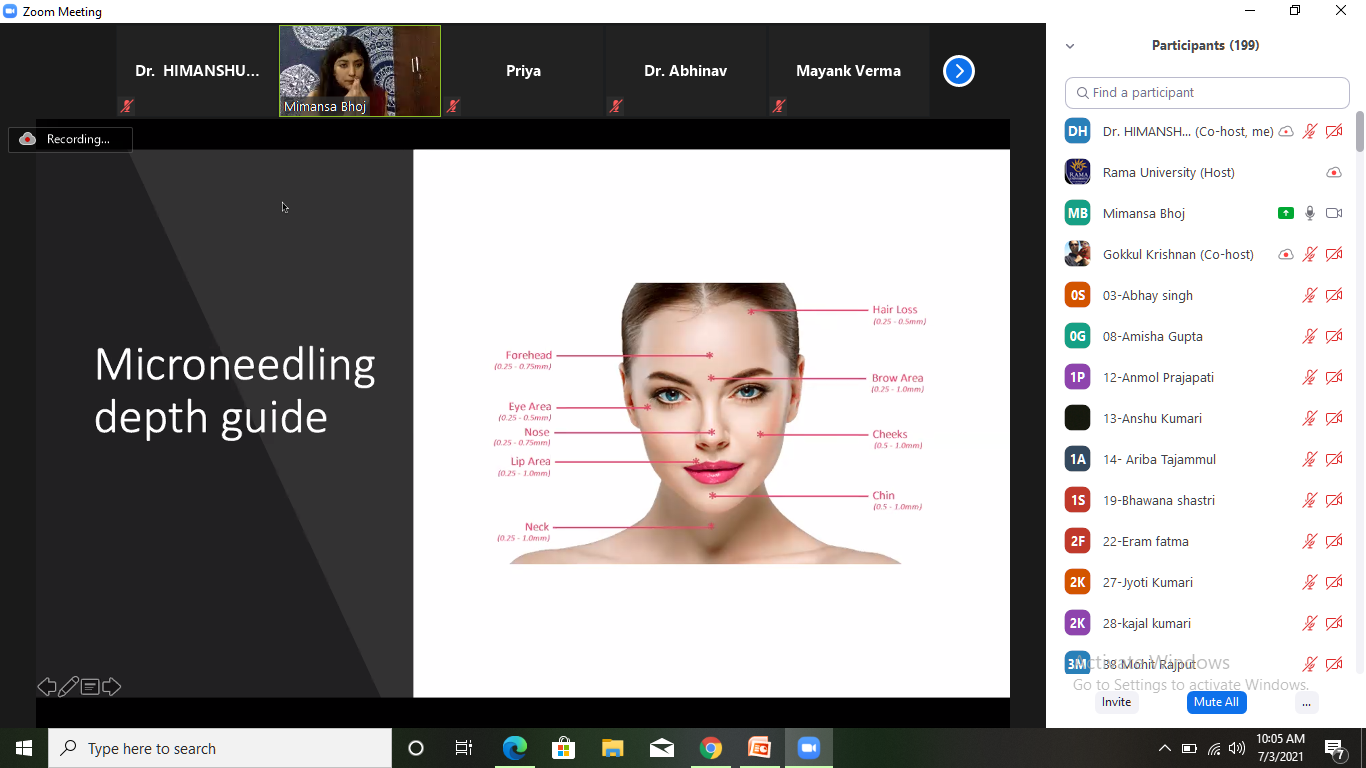Screen dimensions: 1366x768
Task: Click muted mic icon for 28-kajal kumari
Action: [x=1310, y=624]
